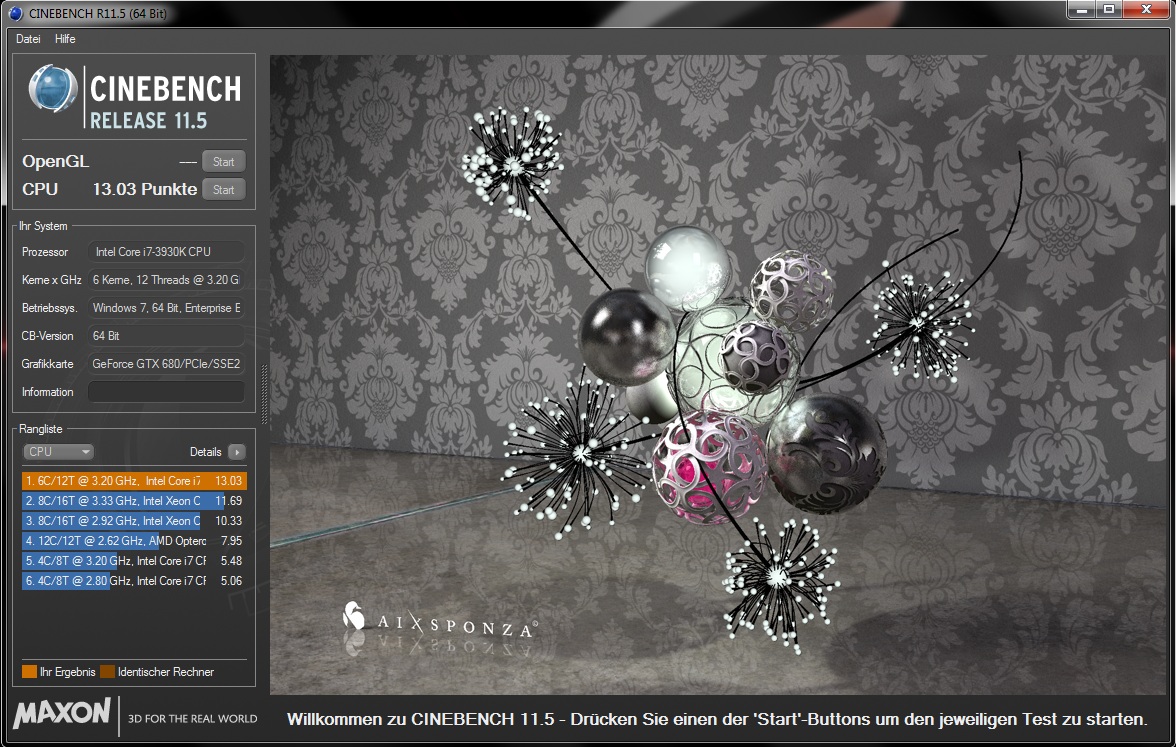1176x747 pixels.
Task: Maximize the Cinebench window
Action: tap(1108, 10)
